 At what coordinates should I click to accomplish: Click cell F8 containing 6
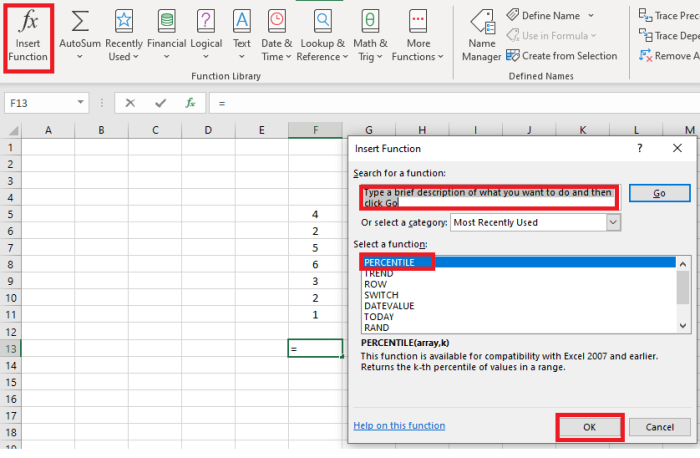click(x=315, y=264)
